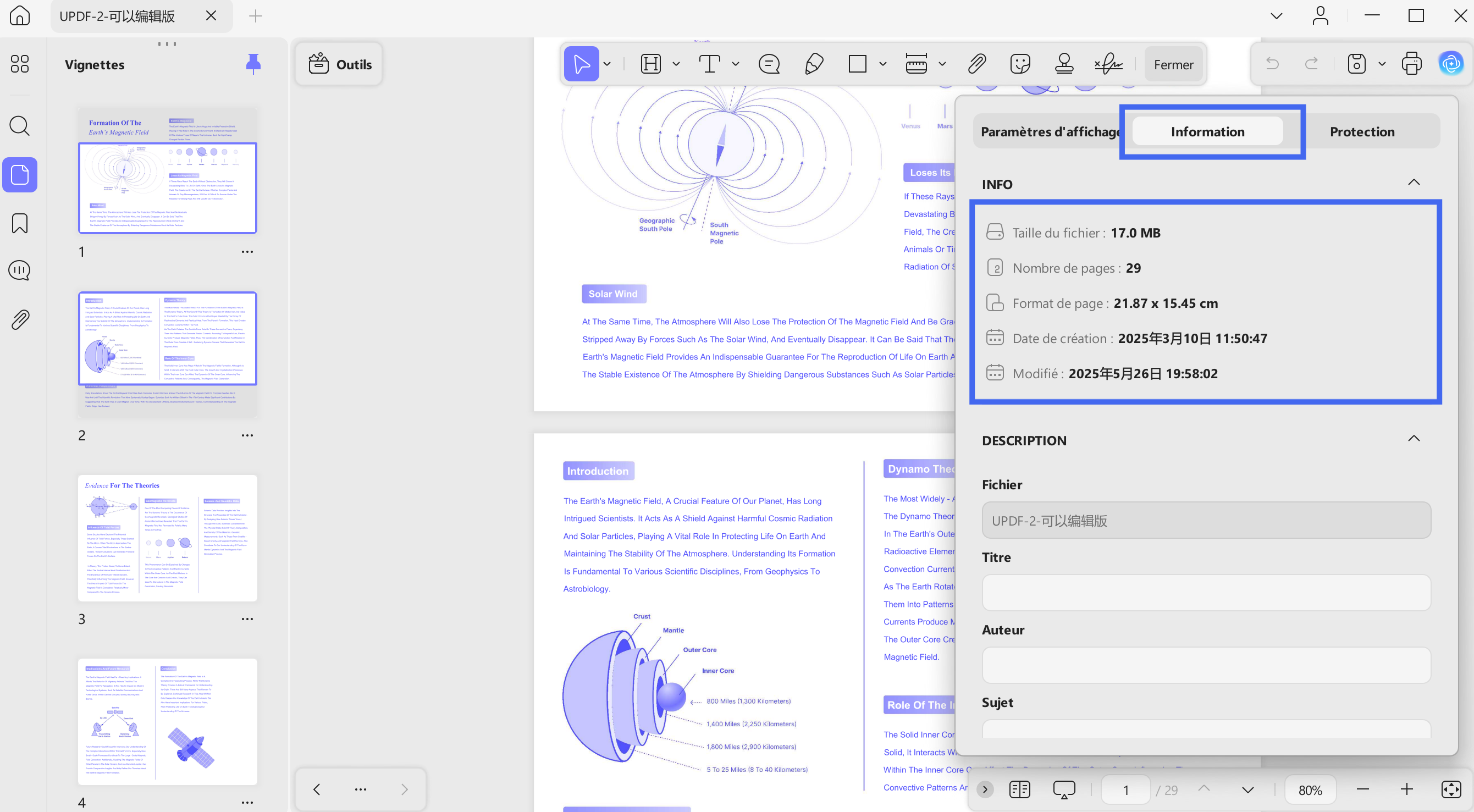Screen dimensions: 1474x812
Task: Select the rectangle shape tool
Action: click(x=857, y=64)
